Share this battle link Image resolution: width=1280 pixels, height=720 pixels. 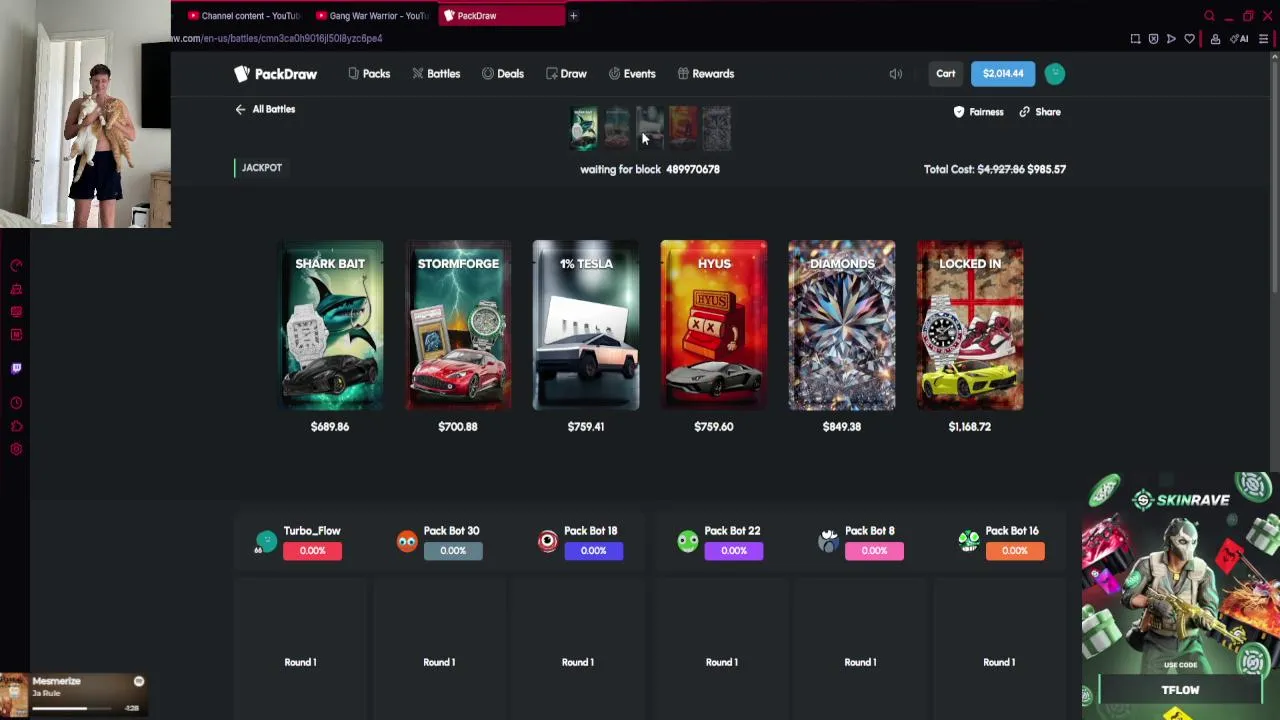[x=1040, y=112]
